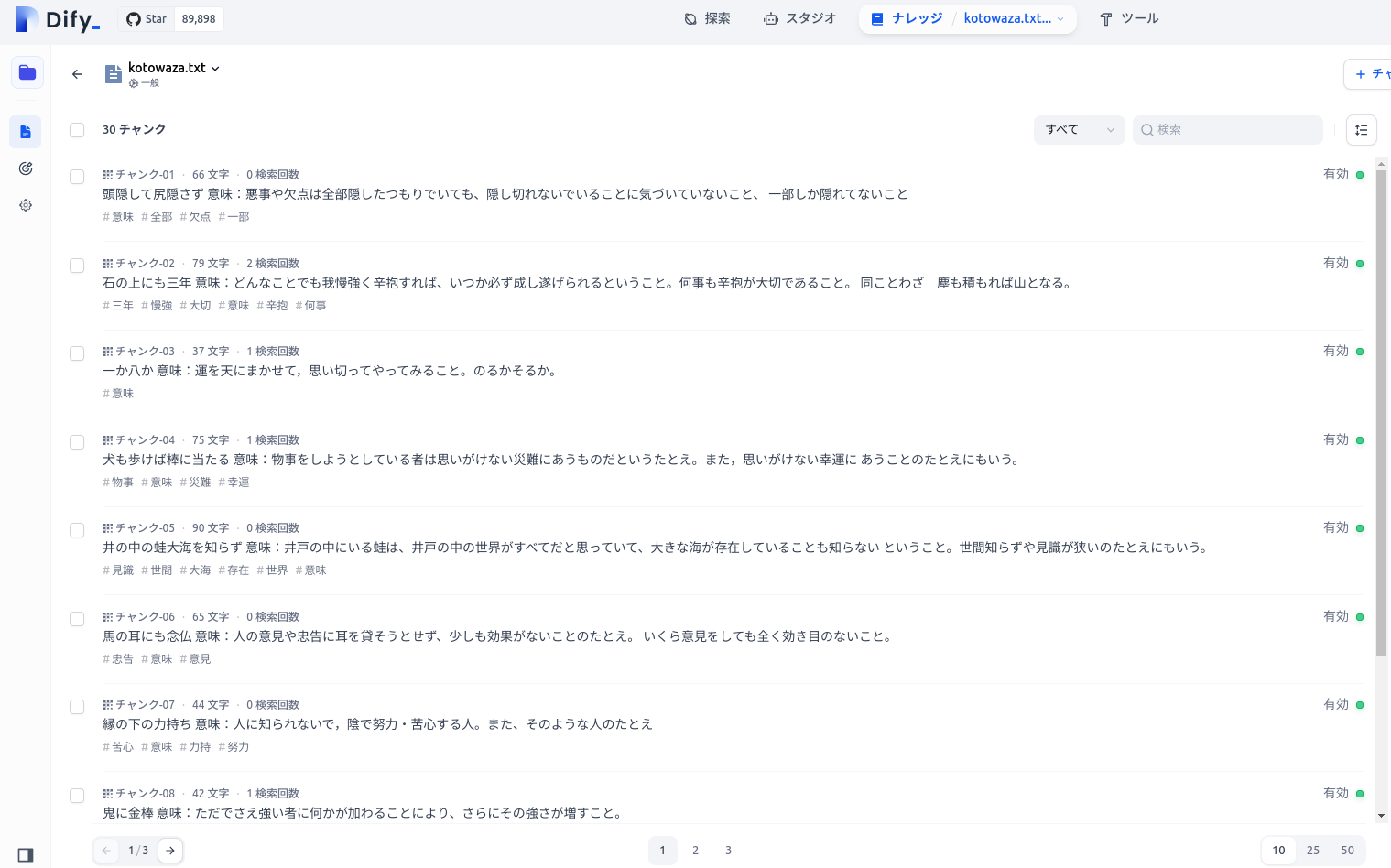The width and height of the screenshot is (1391, 868).
Task: Check the チャンク-04 checkbox
Action: point(77,442)
